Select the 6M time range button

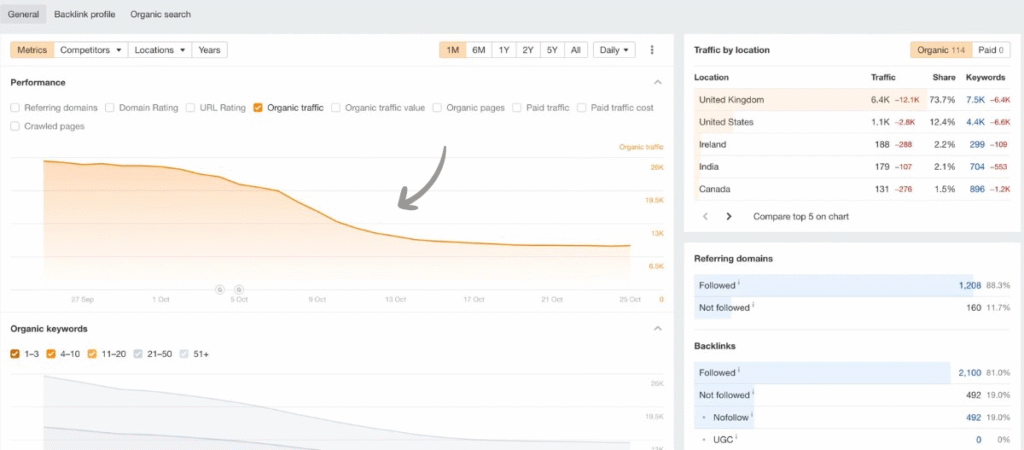pyautogui.click(x=479, y=50)
